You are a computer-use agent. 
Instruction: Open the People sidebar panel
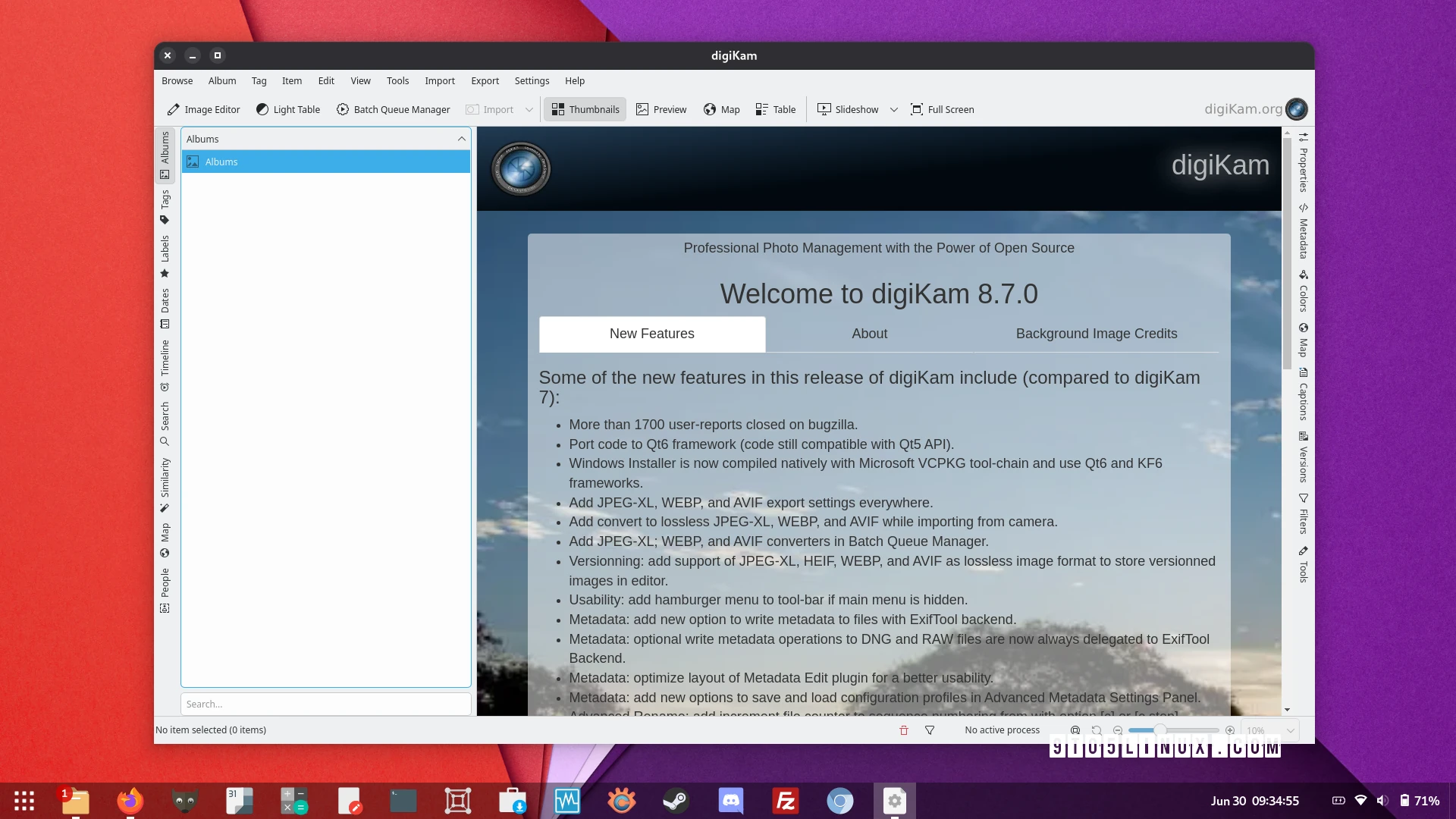tap(165, 590)
